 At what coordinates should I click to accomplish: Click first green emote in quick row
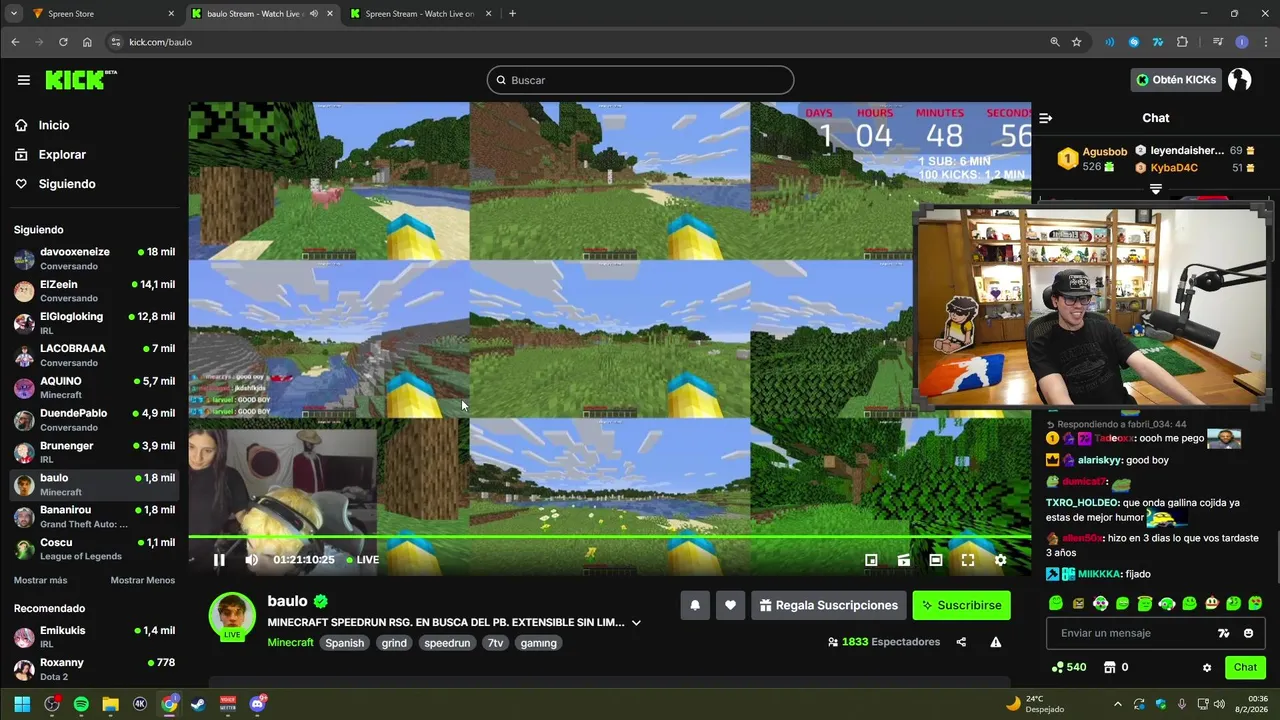pos(1056,603)
